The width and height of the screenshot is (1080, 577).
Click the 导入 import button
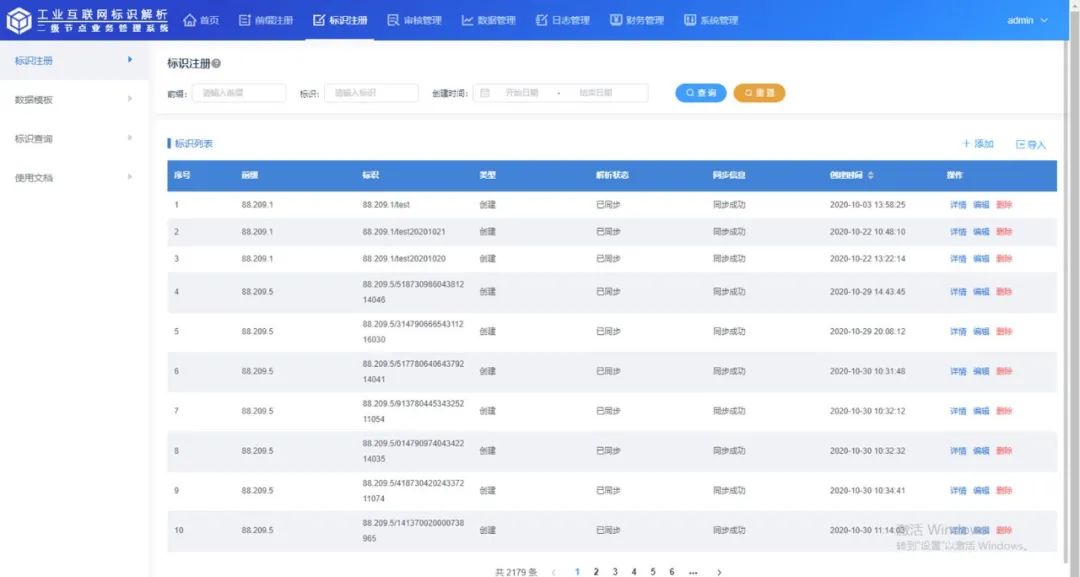(1030, 144)
